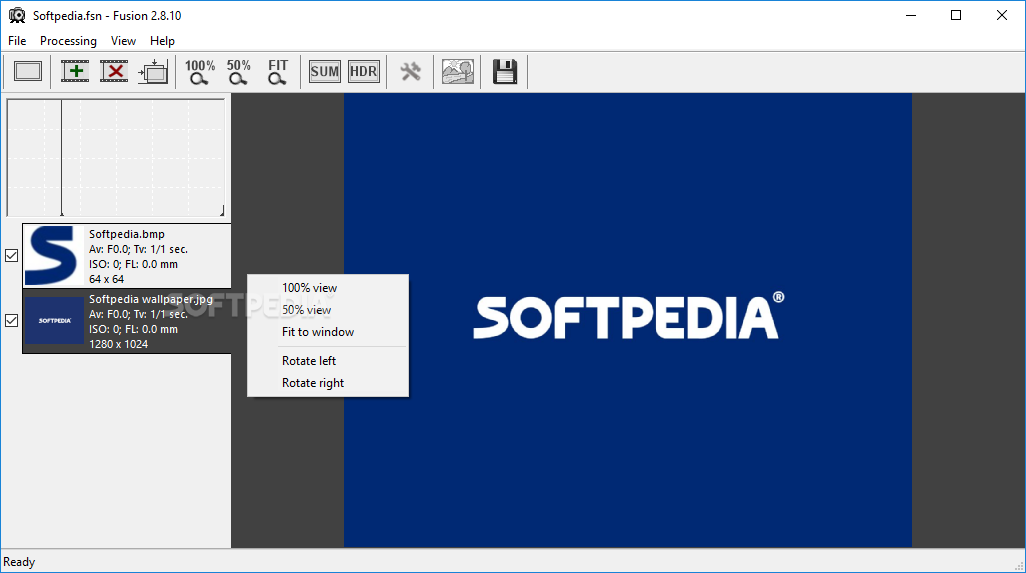Click the landscape picture preview icon
This screenshot has height=573, width=1026.
(457, 71)
